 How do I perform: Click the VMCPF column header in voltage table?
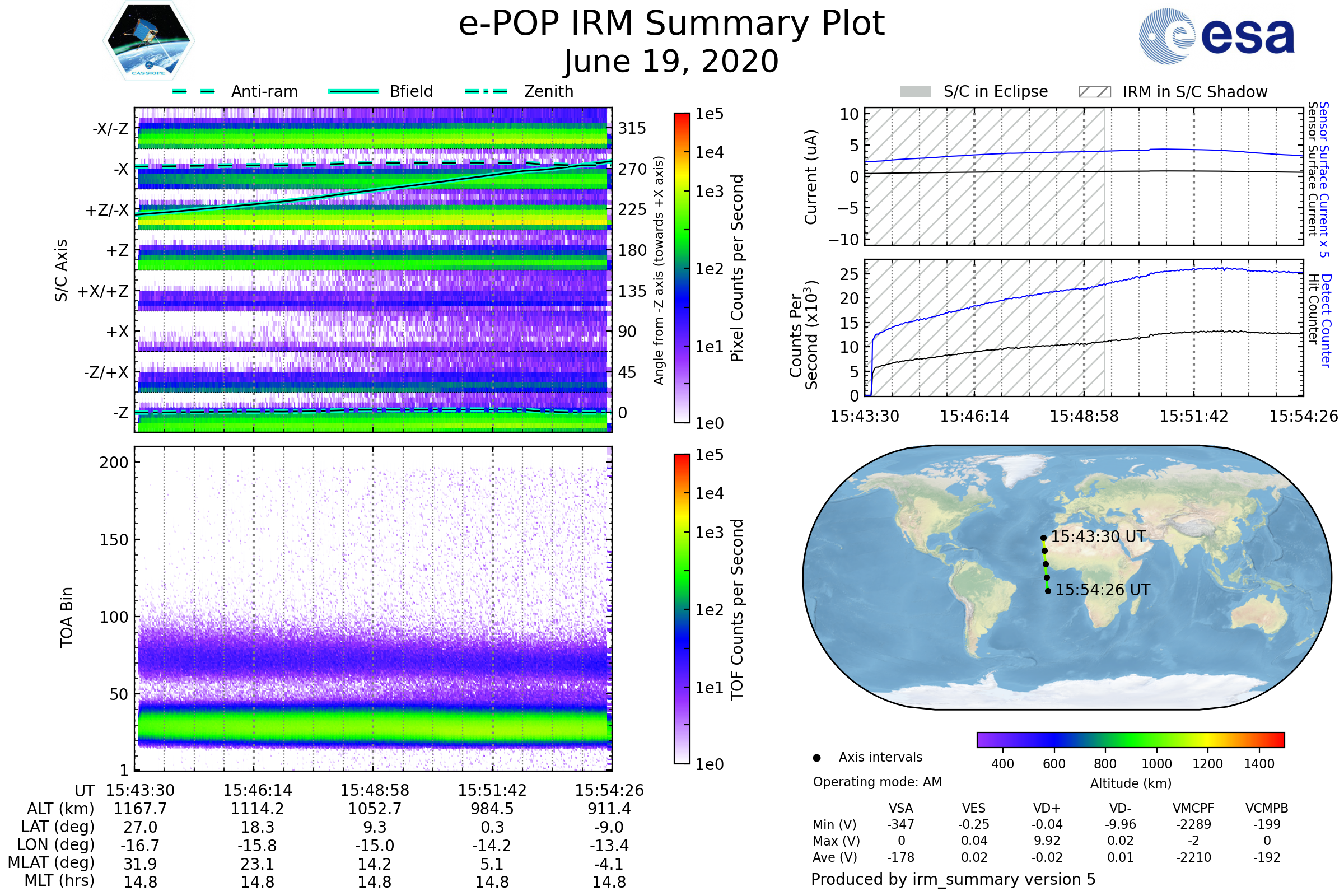(1193, 808)
